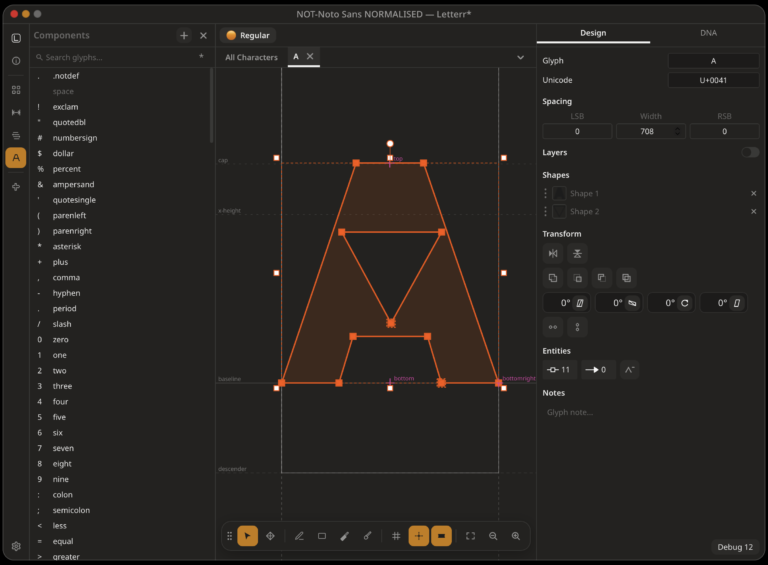
Task: Flip shape horizontally in Transform
Action: (553, 254)
